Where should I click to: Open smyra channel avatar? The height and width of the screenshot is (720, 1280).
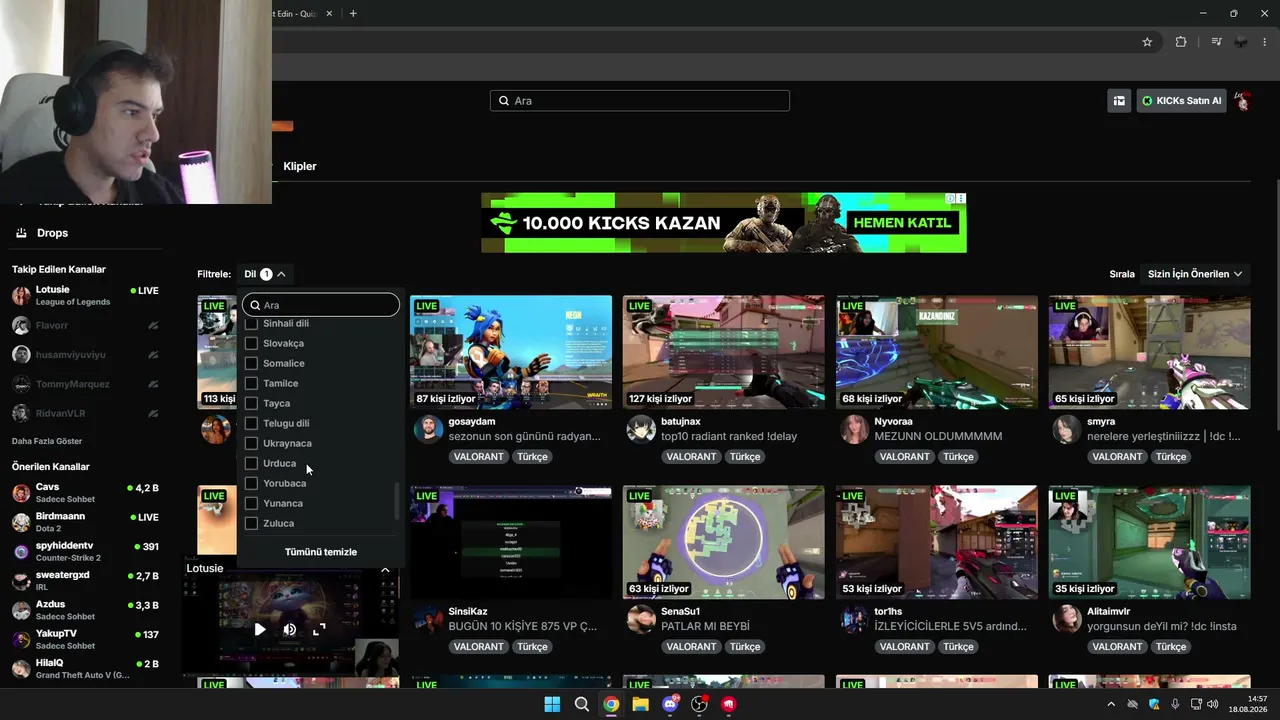coord(1067,430)
